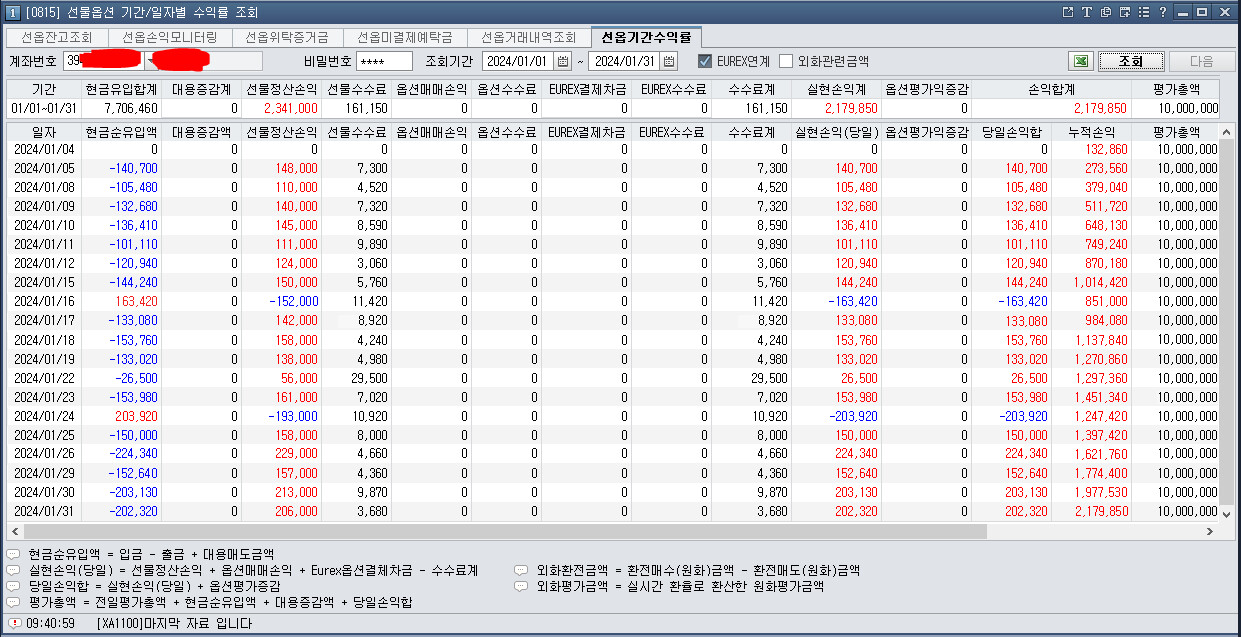
Task: Open the list menu icon in title bar
Action: point(1143,12)
